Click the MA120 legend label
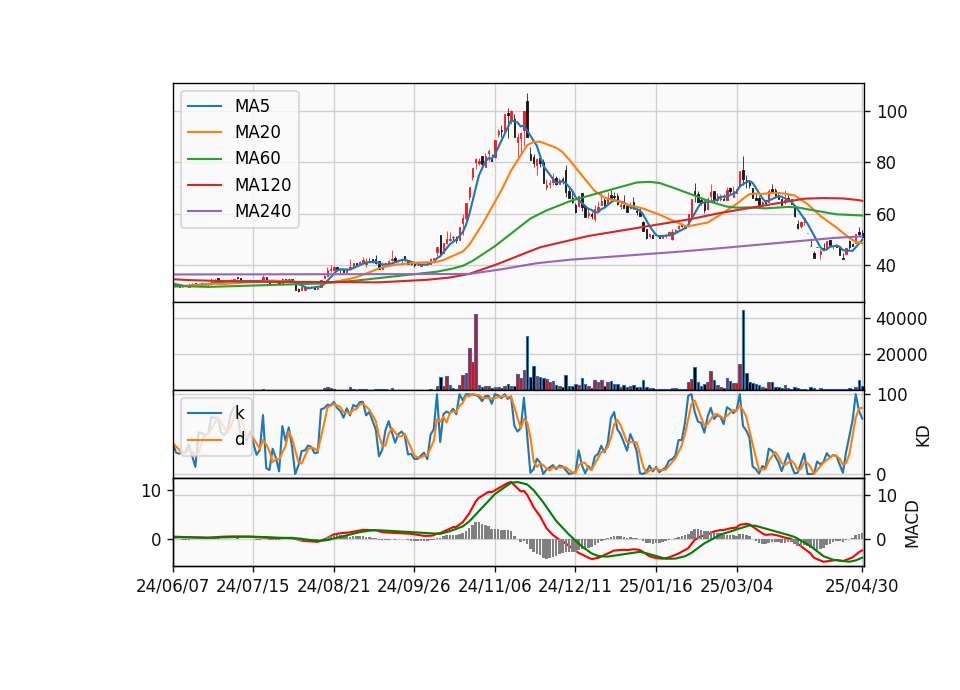Image resolution: width=960 pixels, height=690 pixels. [263, 185]
